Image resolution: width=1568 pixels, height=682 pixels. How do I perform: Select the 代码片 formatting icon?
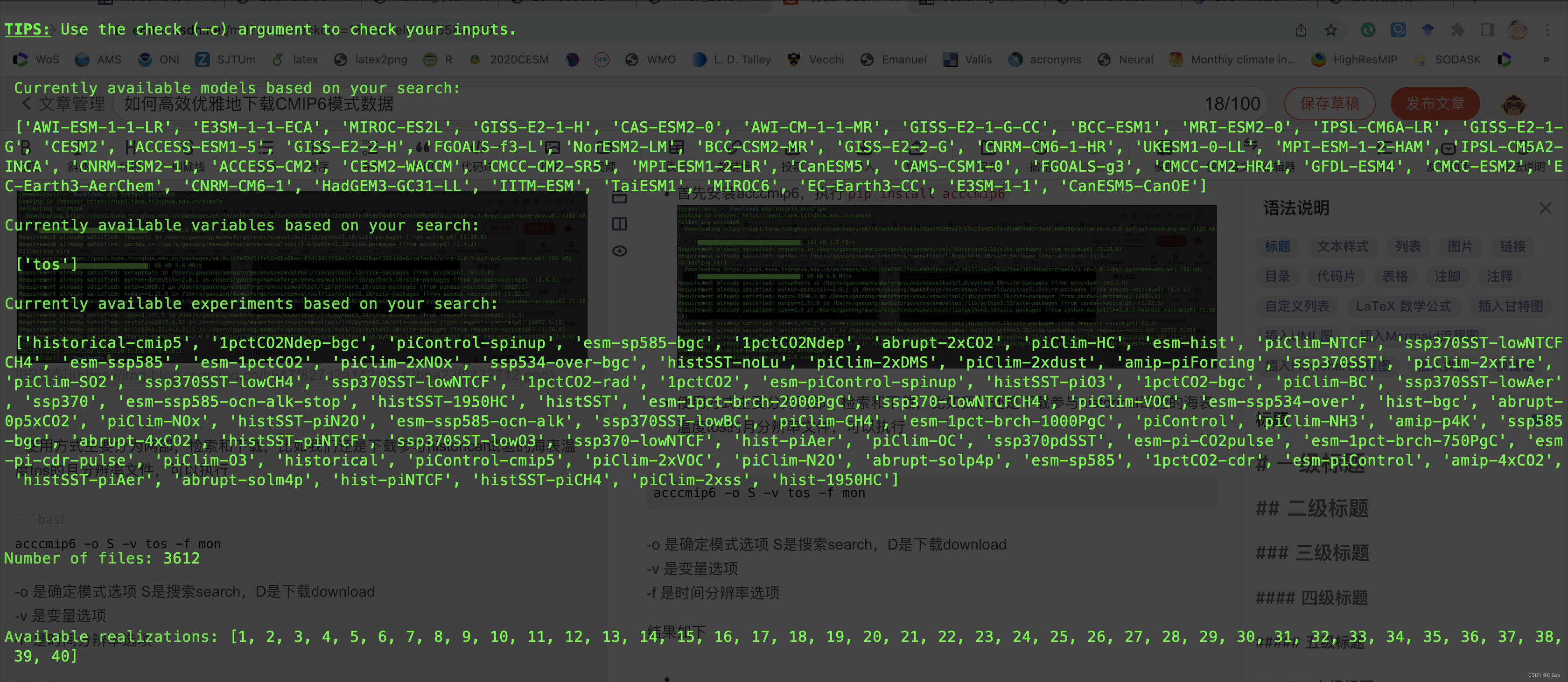tap(1337, 276)
